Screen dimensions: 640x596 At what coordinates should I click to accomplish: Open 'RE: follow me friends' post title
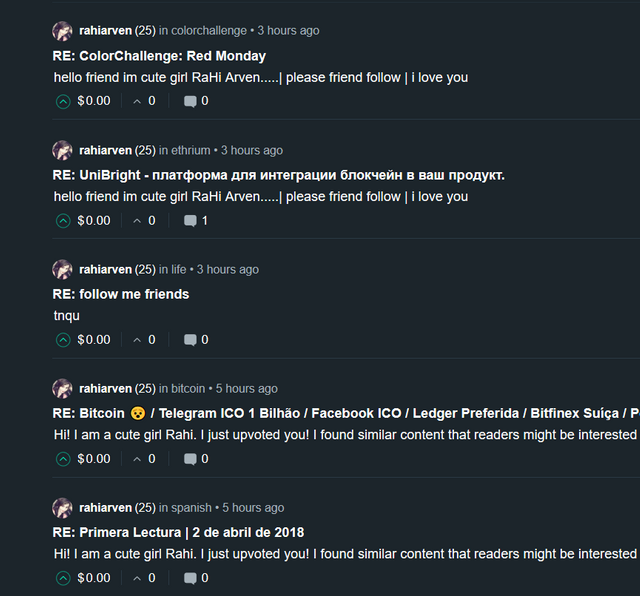121,294
